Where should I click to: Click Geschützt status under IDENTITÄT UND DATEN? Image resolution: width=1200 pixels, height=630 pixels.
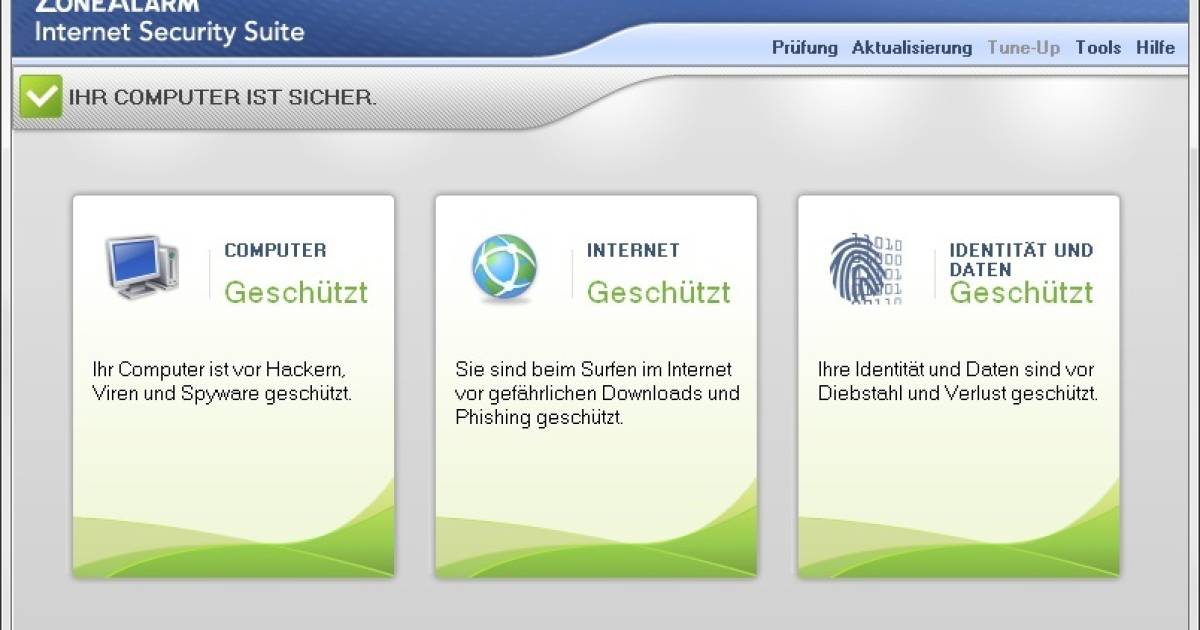click(x=1020, y=292)
